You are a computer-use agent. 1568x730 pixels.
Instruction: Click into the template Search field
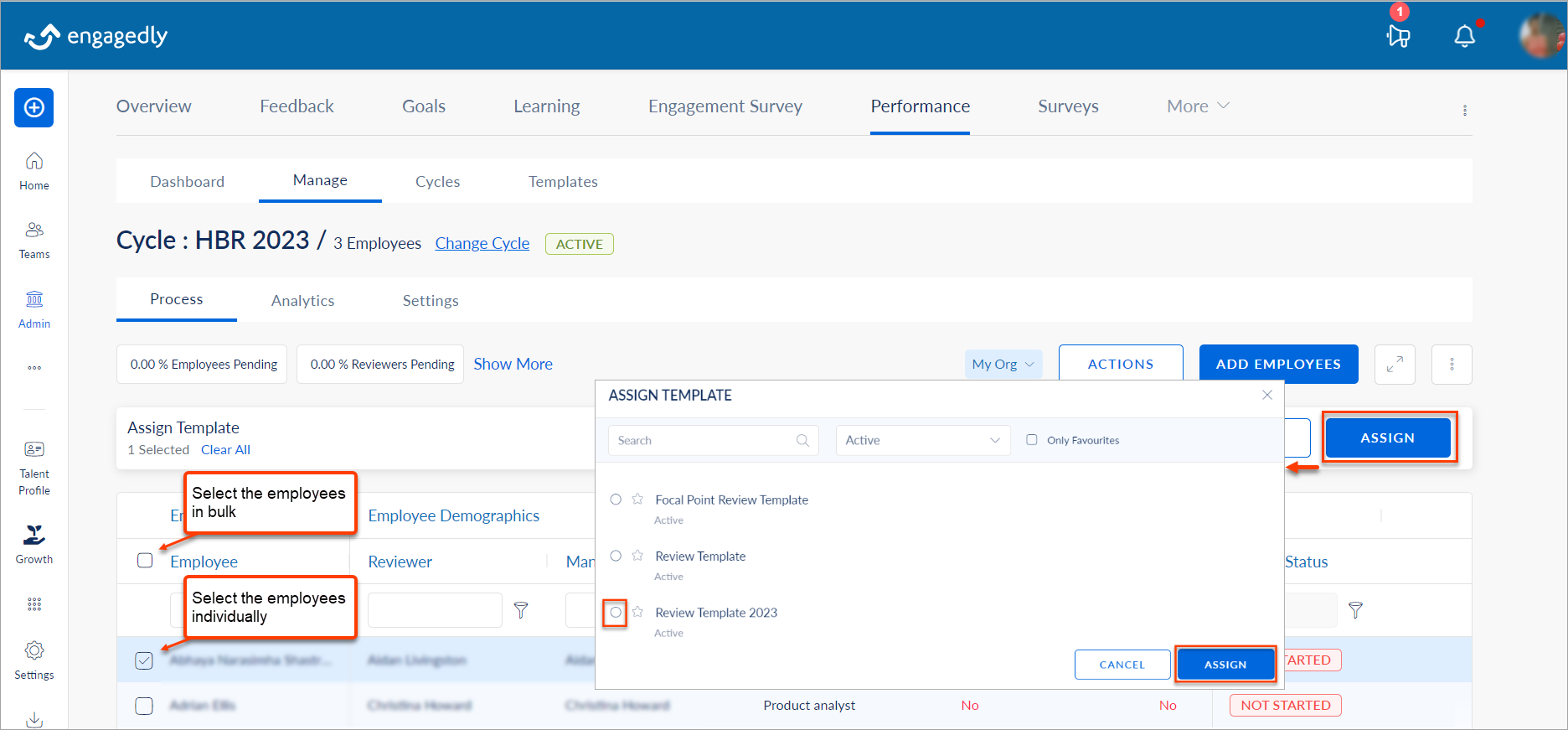click(714, 440)
